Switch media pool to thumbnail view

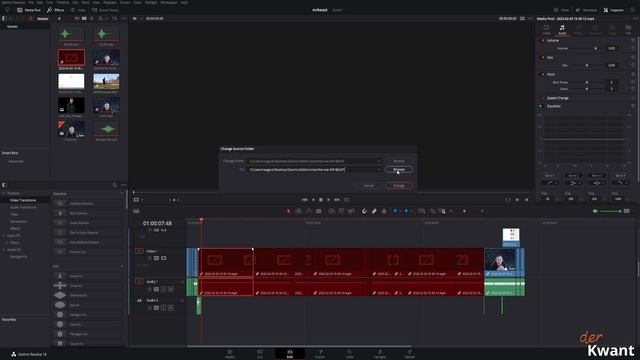(x=84, y=18)
